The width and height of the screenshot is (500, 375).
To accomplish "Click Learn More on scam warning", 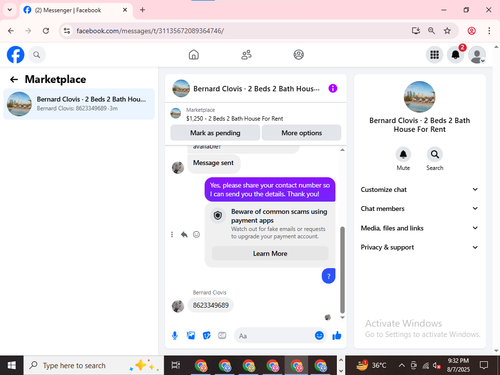I will point(270,253).
